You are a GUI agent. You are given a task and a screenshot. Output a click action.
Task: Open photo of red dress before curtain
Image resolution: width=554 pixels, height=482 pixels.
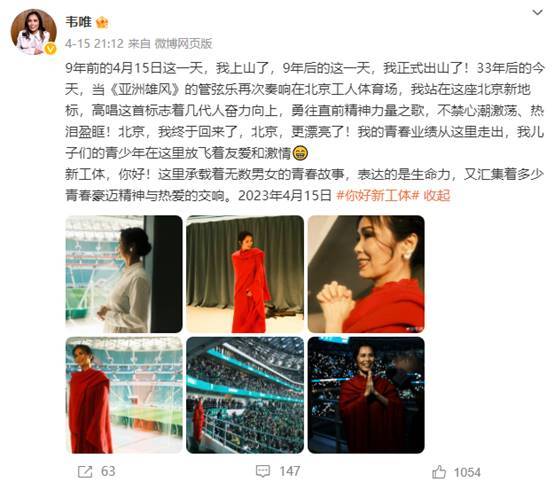click(245, 274)
